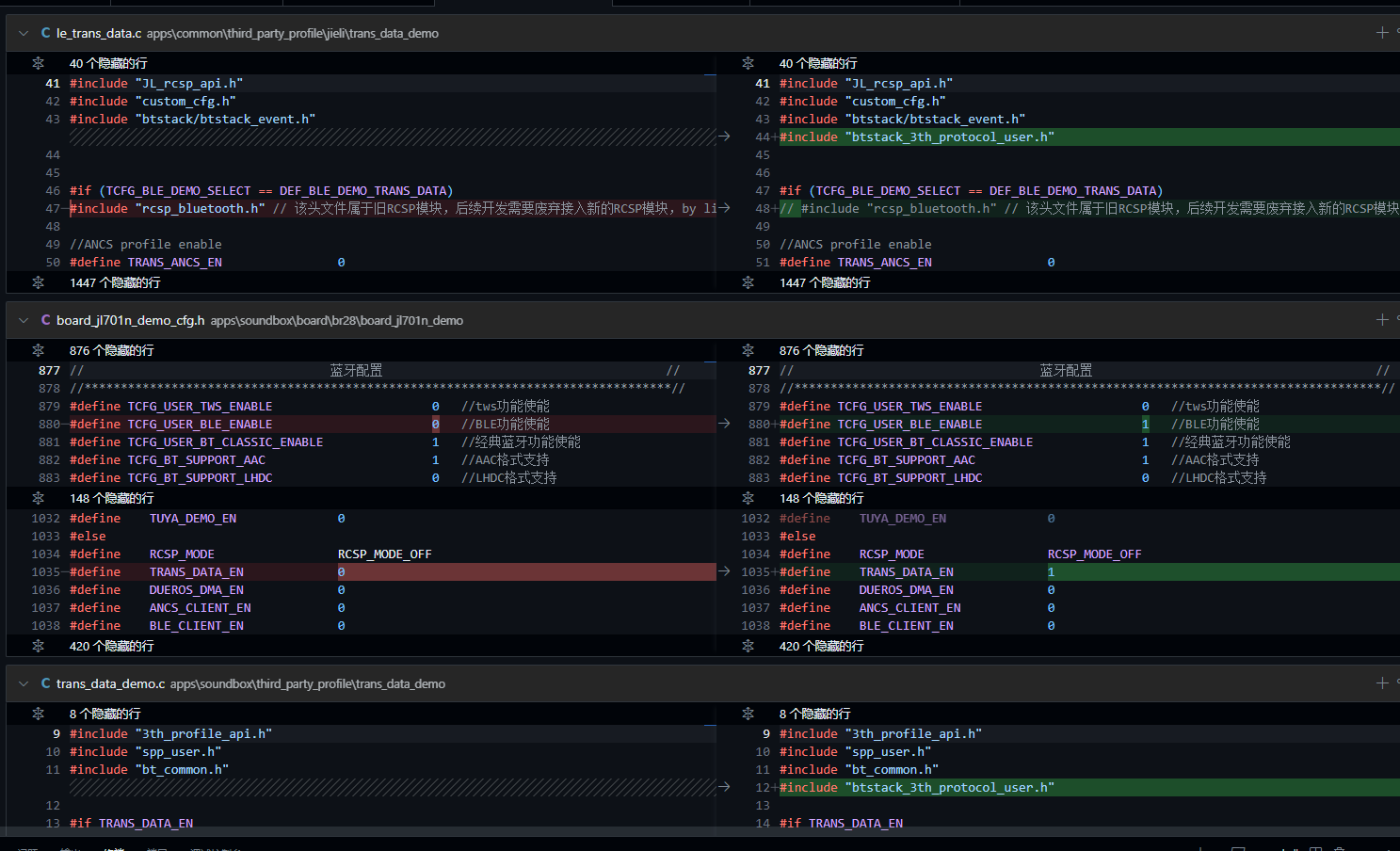The image size is (1400, 851).
Task: Unfold 420 hidden lines icon, modified side
Action: [748, 646]
